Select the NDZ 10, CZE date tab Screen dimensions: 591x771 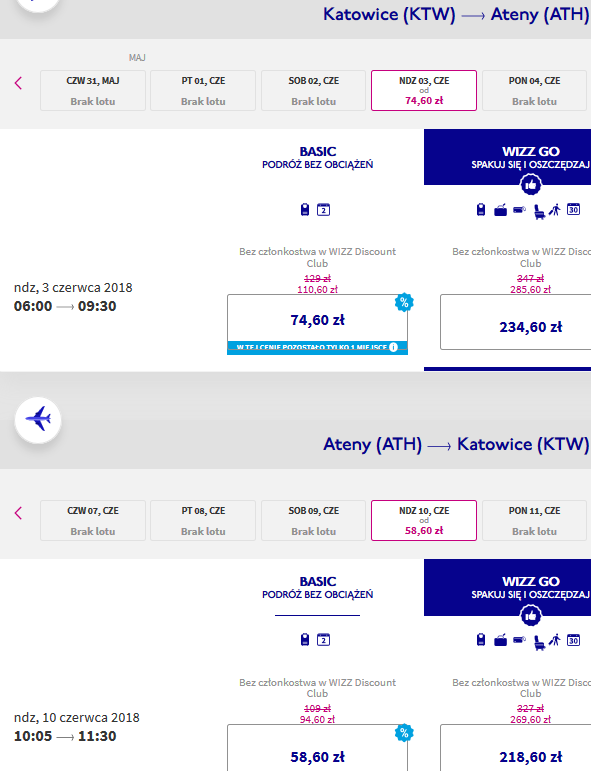coord(424,521)
